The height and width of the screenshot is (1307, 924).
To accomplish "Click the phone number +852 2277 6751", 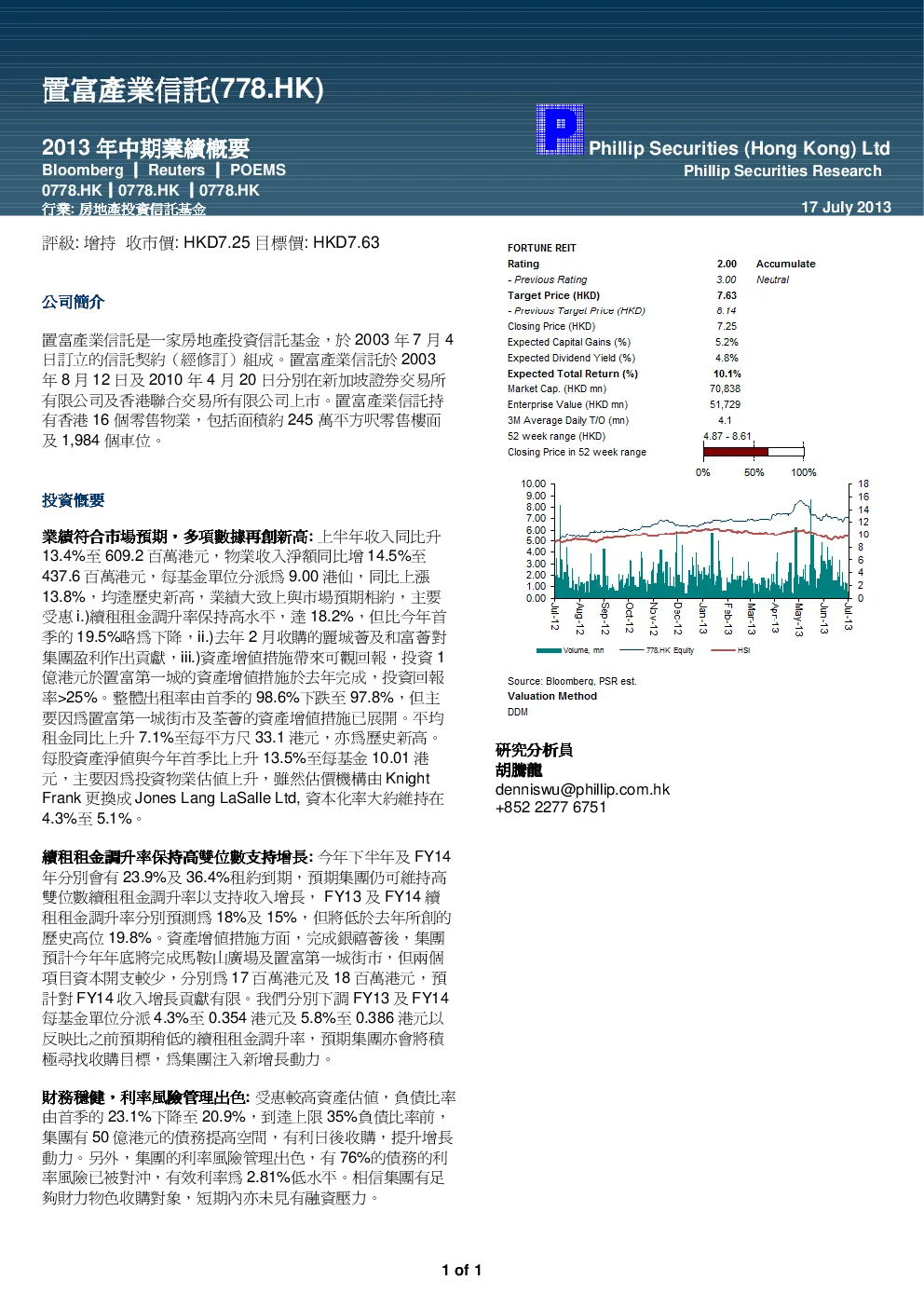I will 550,807.
